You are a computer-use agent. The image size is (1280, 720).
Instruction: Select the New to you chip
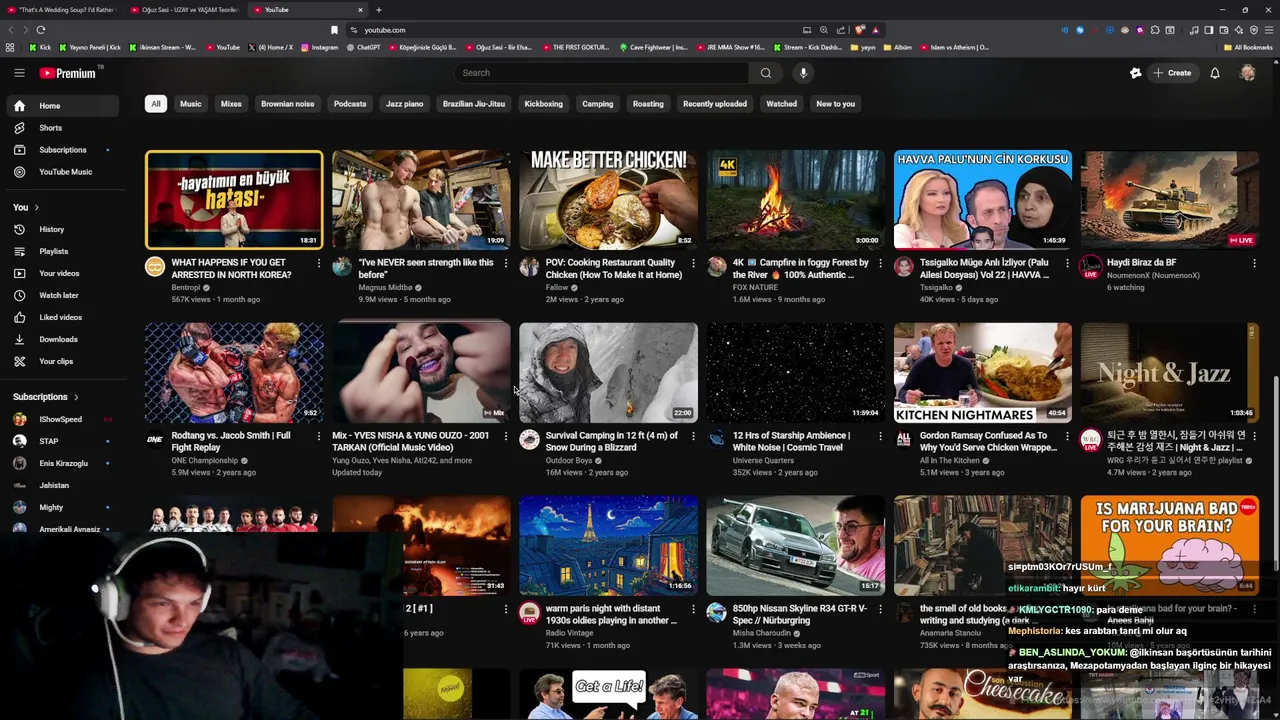pos(836,104)
